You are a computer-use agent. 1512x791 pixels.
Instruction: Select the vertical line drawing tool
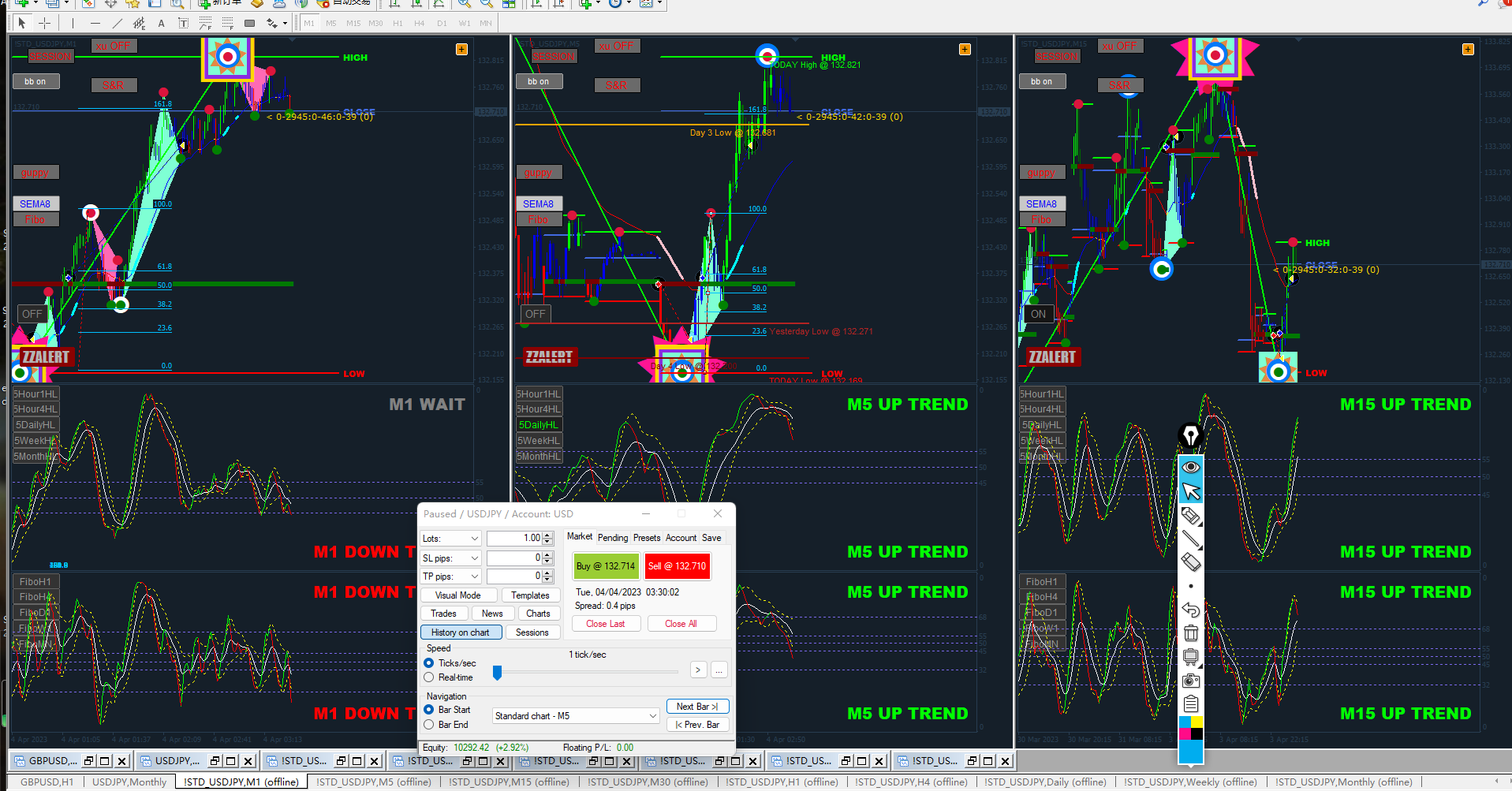point(73,23)
